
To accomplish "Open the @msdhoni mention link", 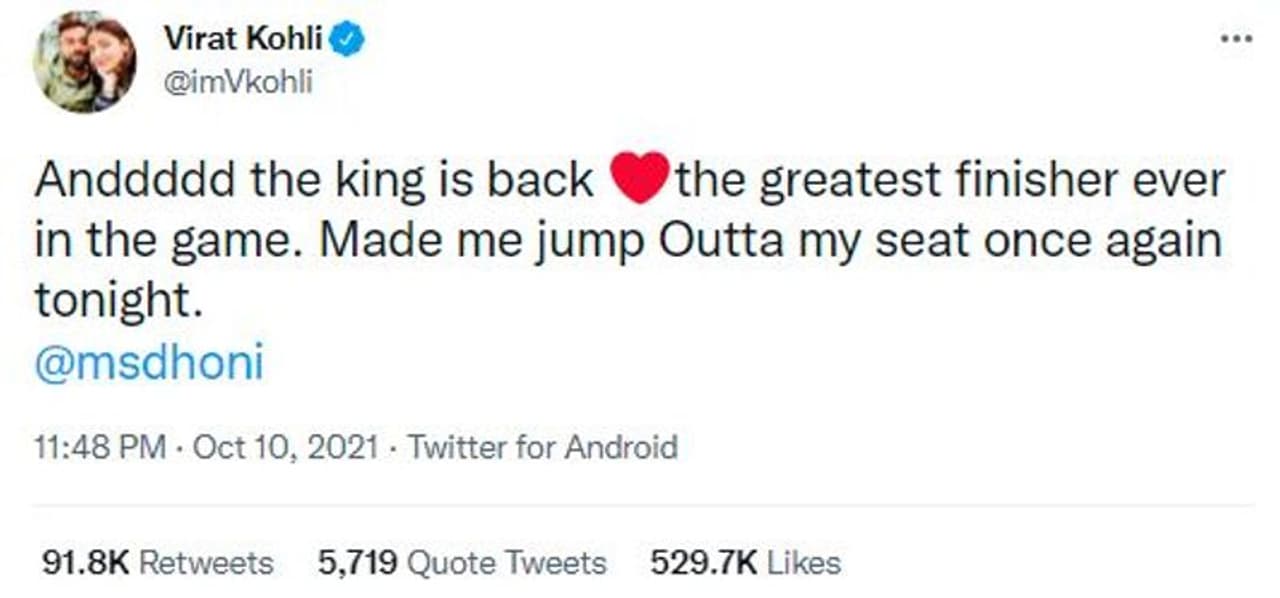I will (x=149, y=364).
